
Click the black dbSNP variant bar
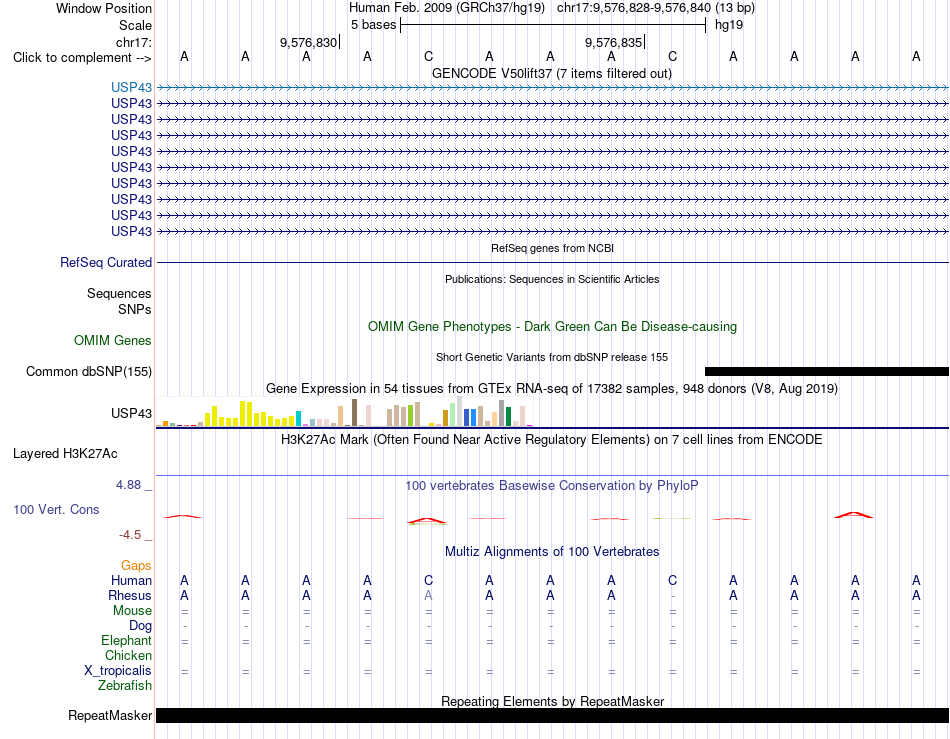(x=826, y=371)
